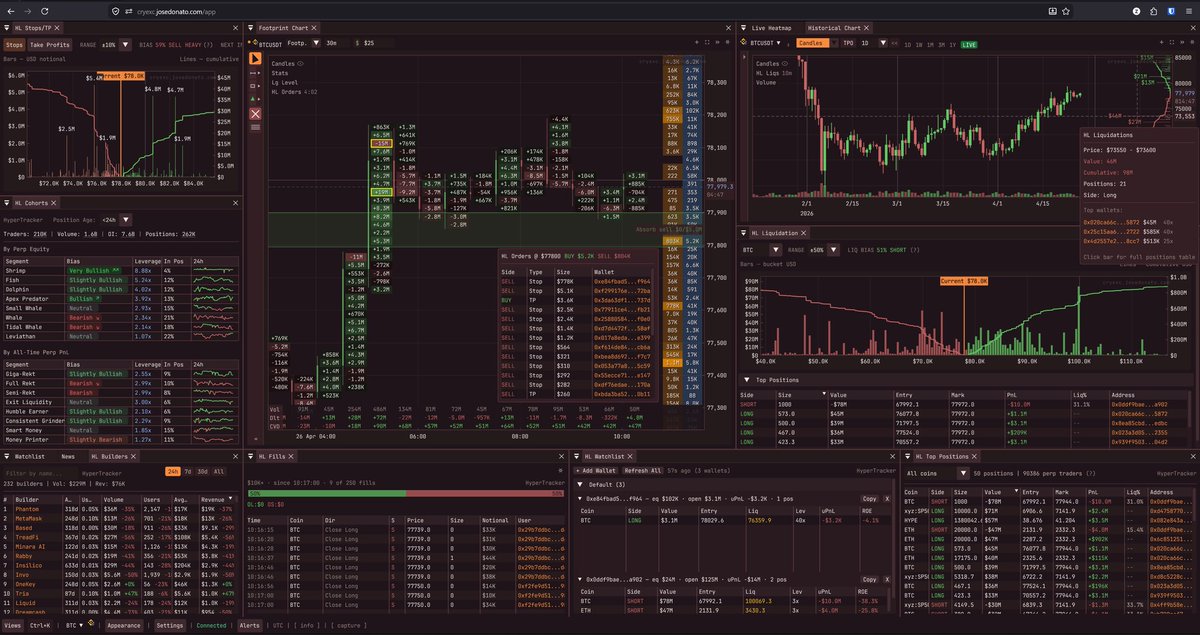Switch to Stops view in HL Stops/TP
This screenshot has height=635, width=1200.
14,45
